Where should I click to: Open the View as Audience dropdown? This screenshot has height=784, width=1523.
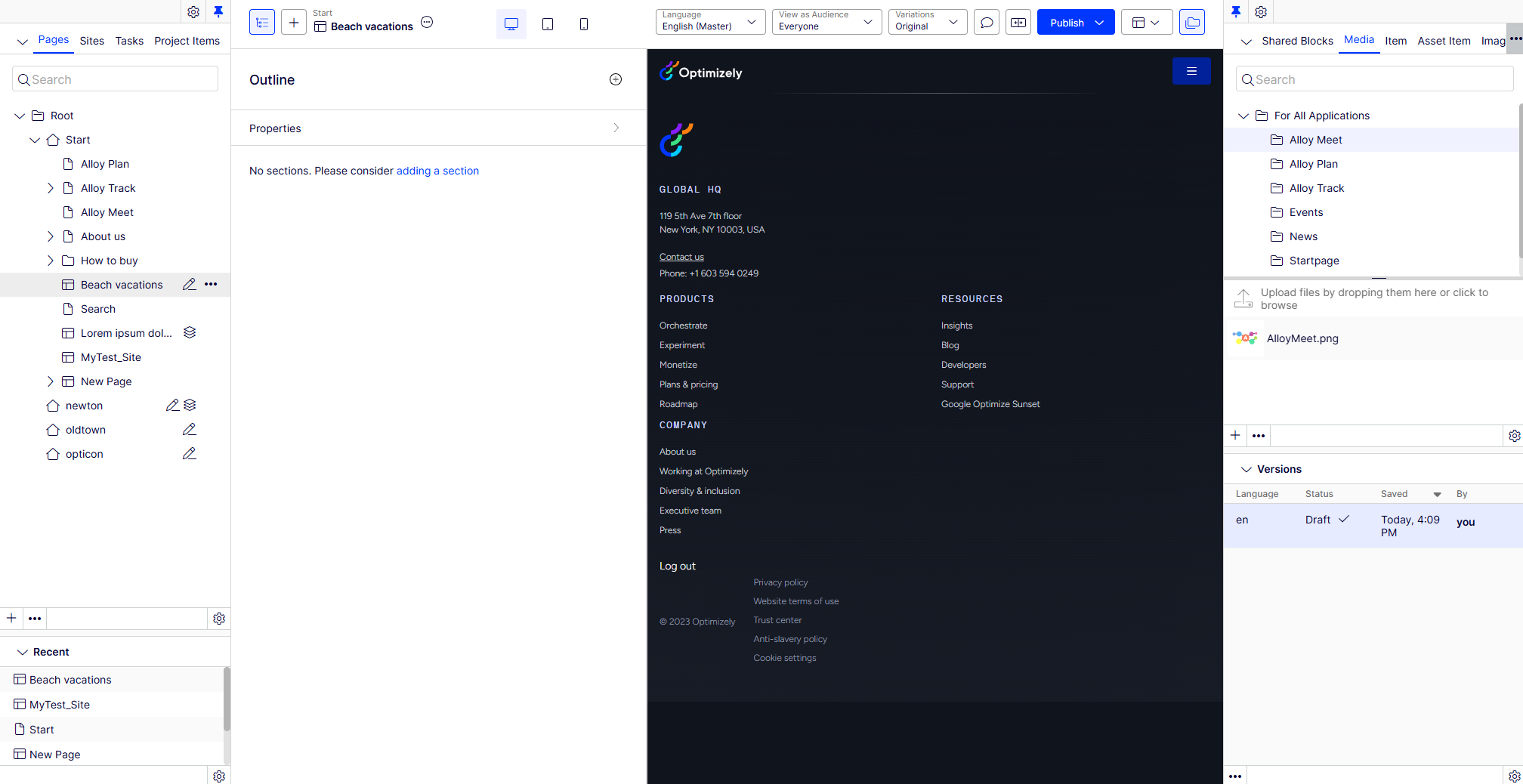[826, 22]
